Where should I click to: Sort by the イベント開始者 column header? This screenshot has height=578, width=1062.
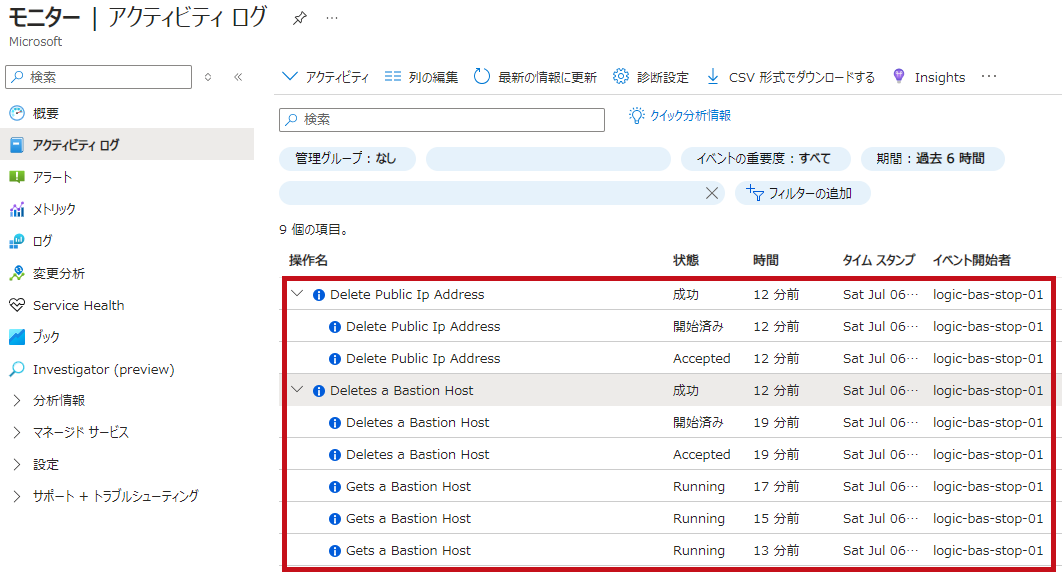971,260
